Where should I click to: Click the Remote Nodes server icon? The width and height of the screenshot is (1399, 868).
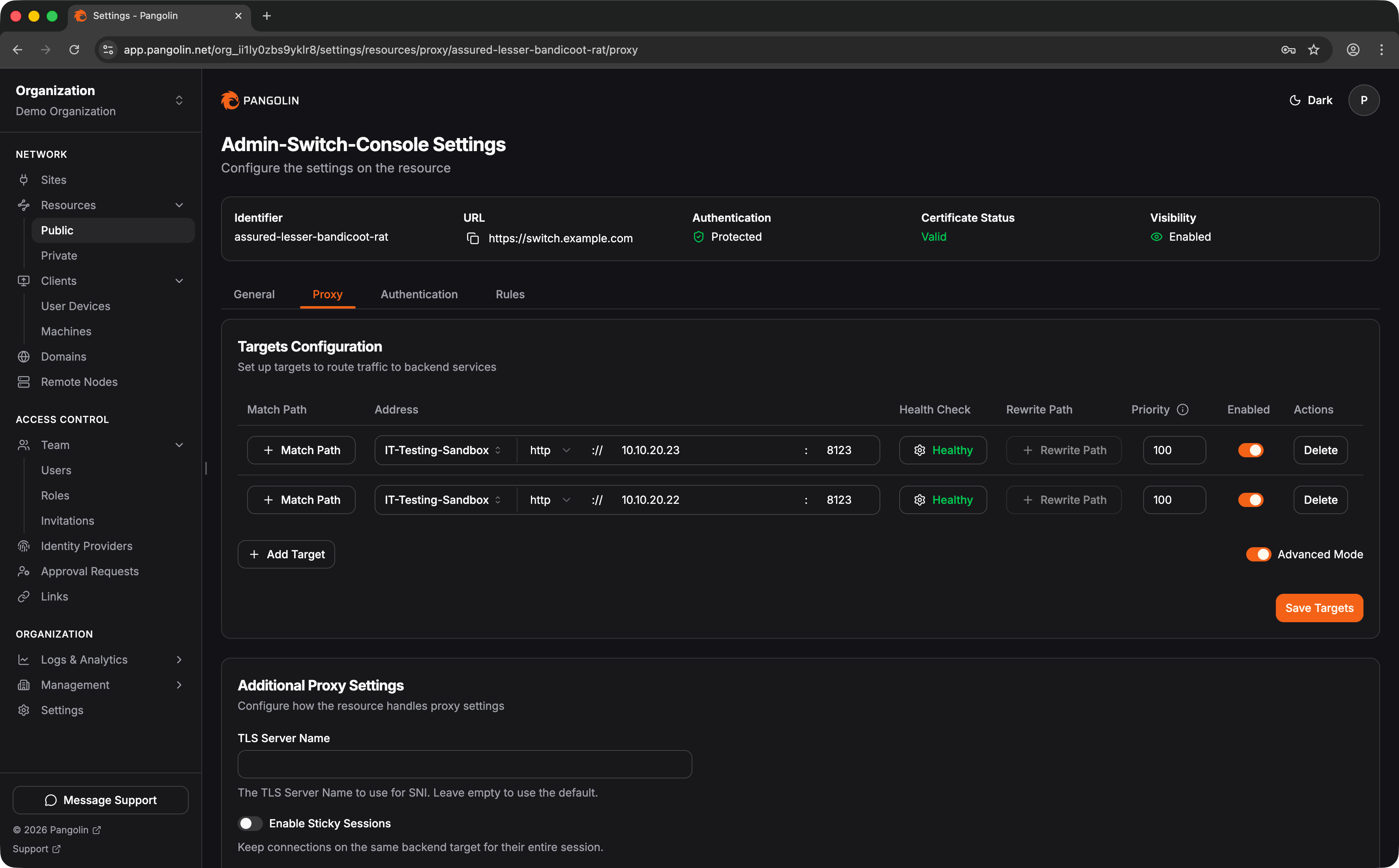pos(24,382)
